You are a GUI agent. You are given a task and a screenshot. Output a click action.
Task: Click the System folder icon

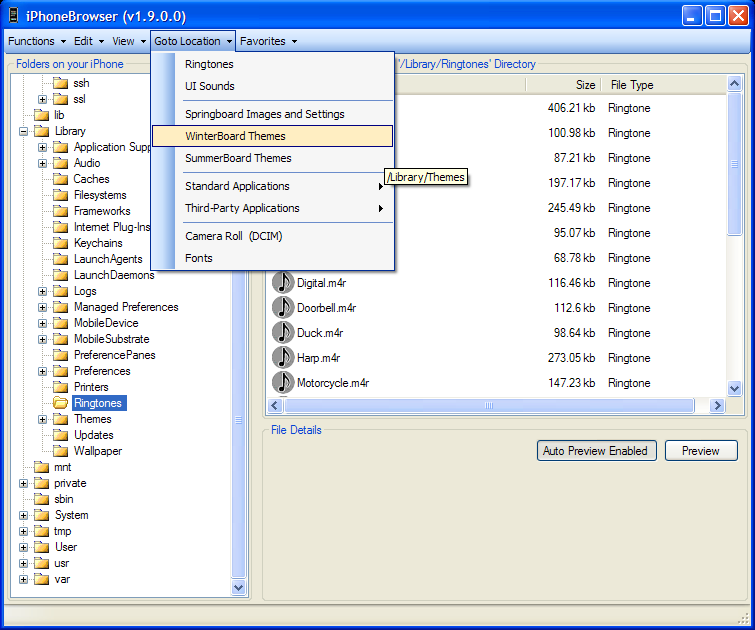click(x=41, y=515)
